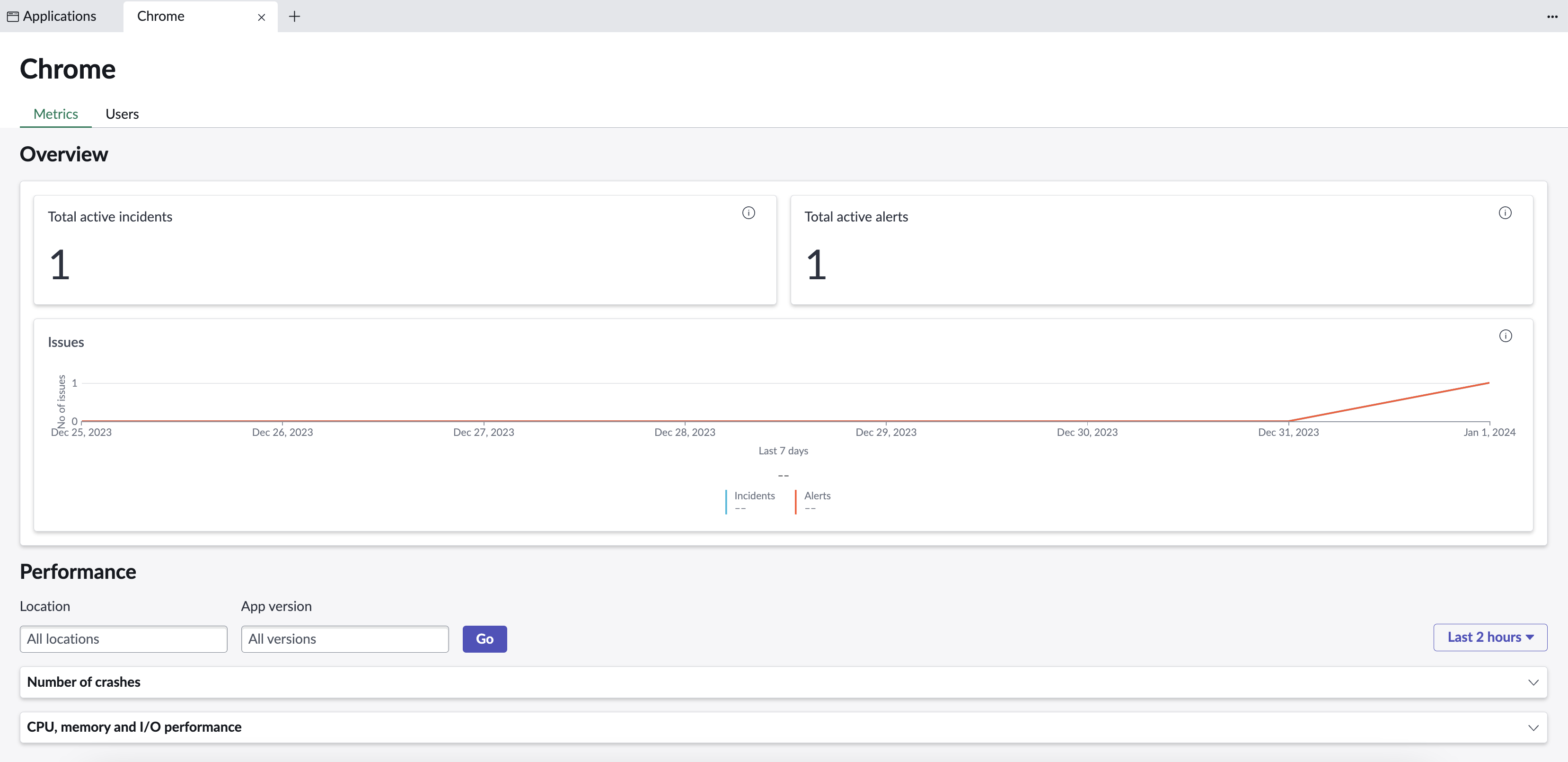
Task: Click the Jan 1, 2024 alerts data point
Action: (x=1489, y=382)
